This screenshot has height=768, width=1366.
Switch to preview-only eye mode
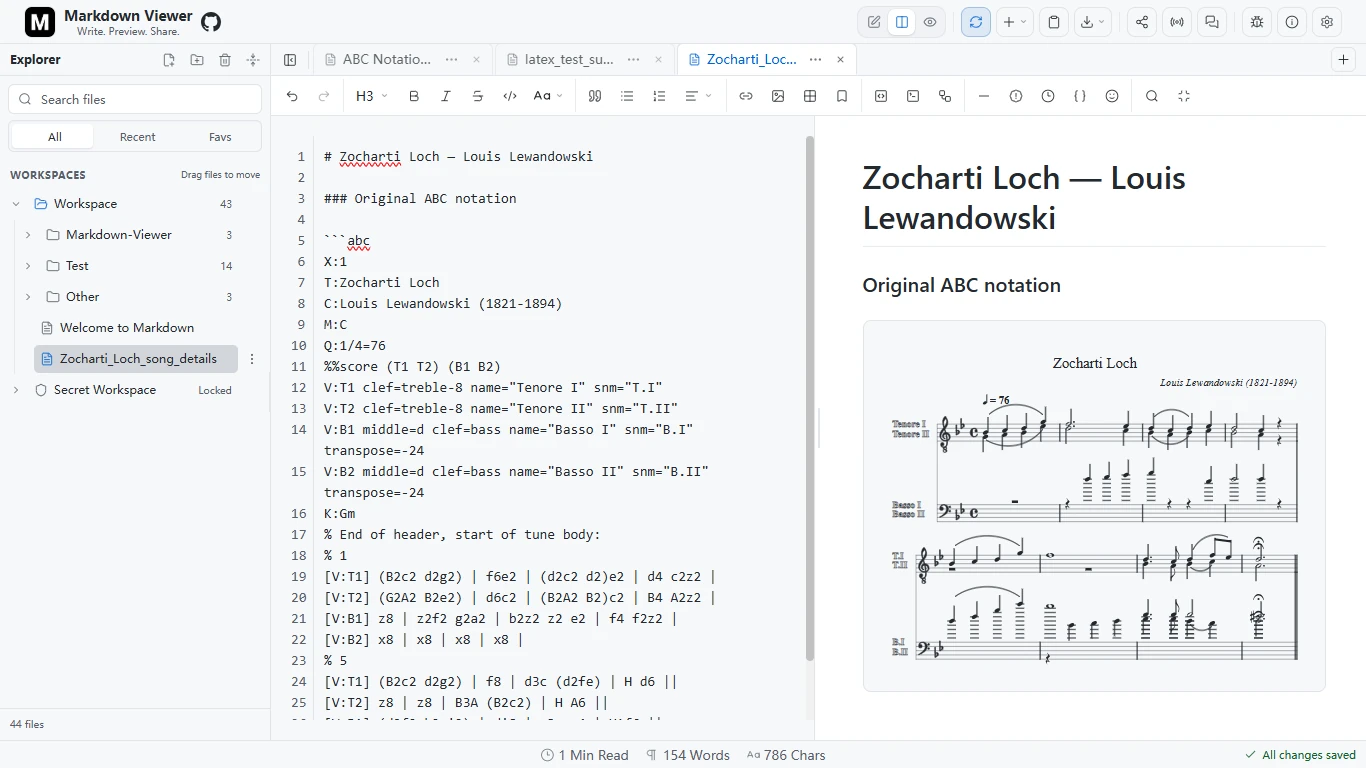tap(930, 22)
